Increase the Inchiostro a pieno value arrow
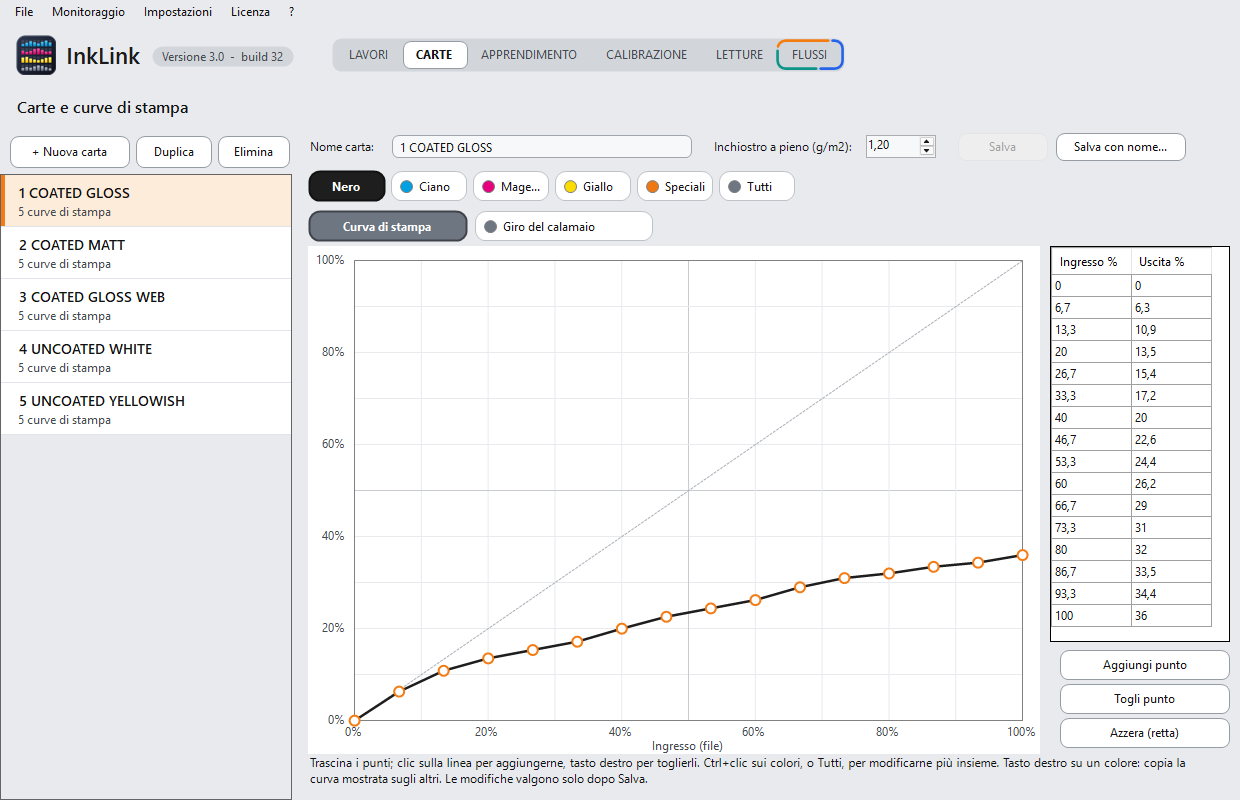1240x800 pixels. pos(927,141)
